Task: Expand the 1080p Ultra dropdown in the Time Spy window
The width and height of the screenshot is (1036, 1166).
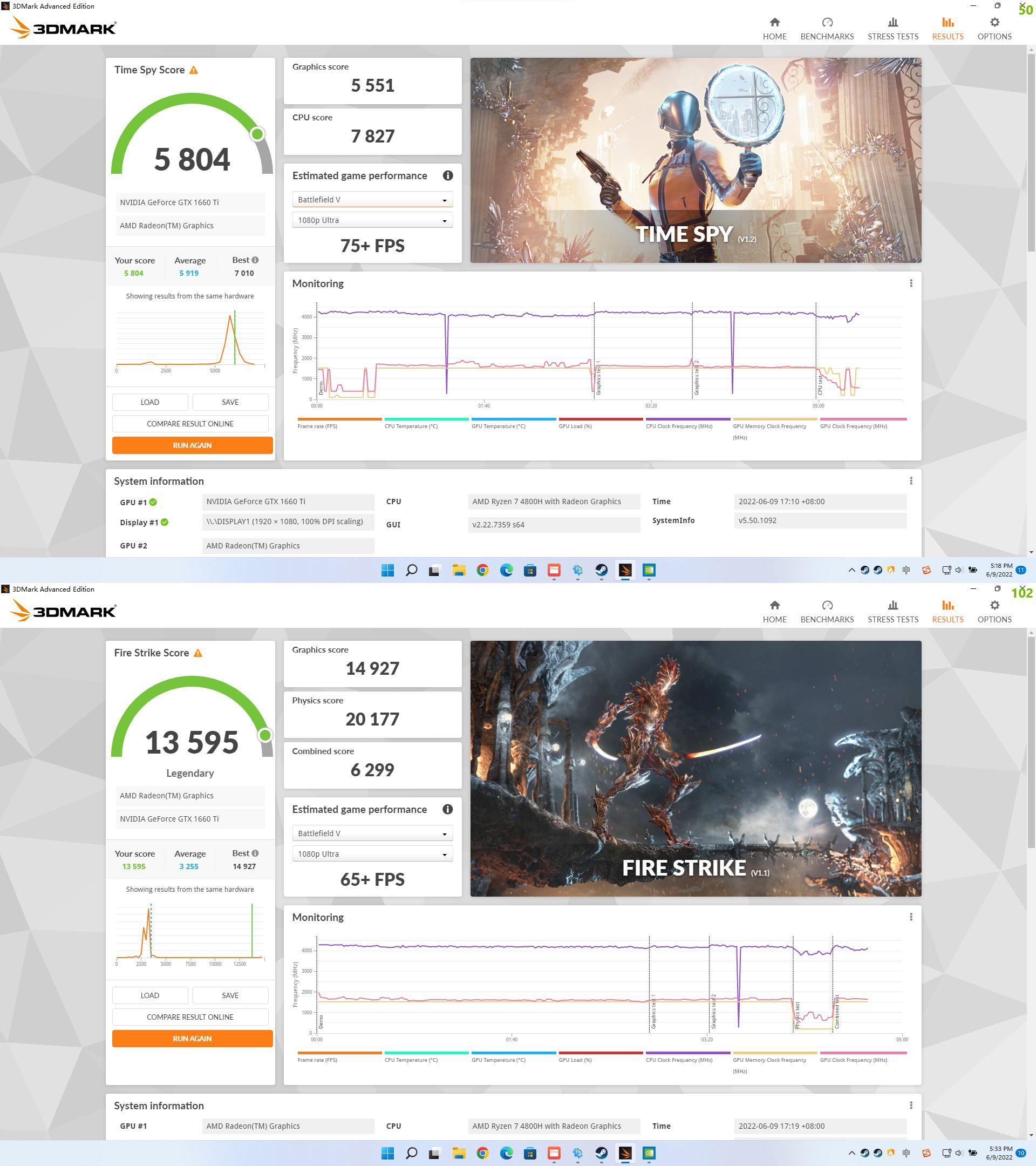Action: (x=372, y=220)
